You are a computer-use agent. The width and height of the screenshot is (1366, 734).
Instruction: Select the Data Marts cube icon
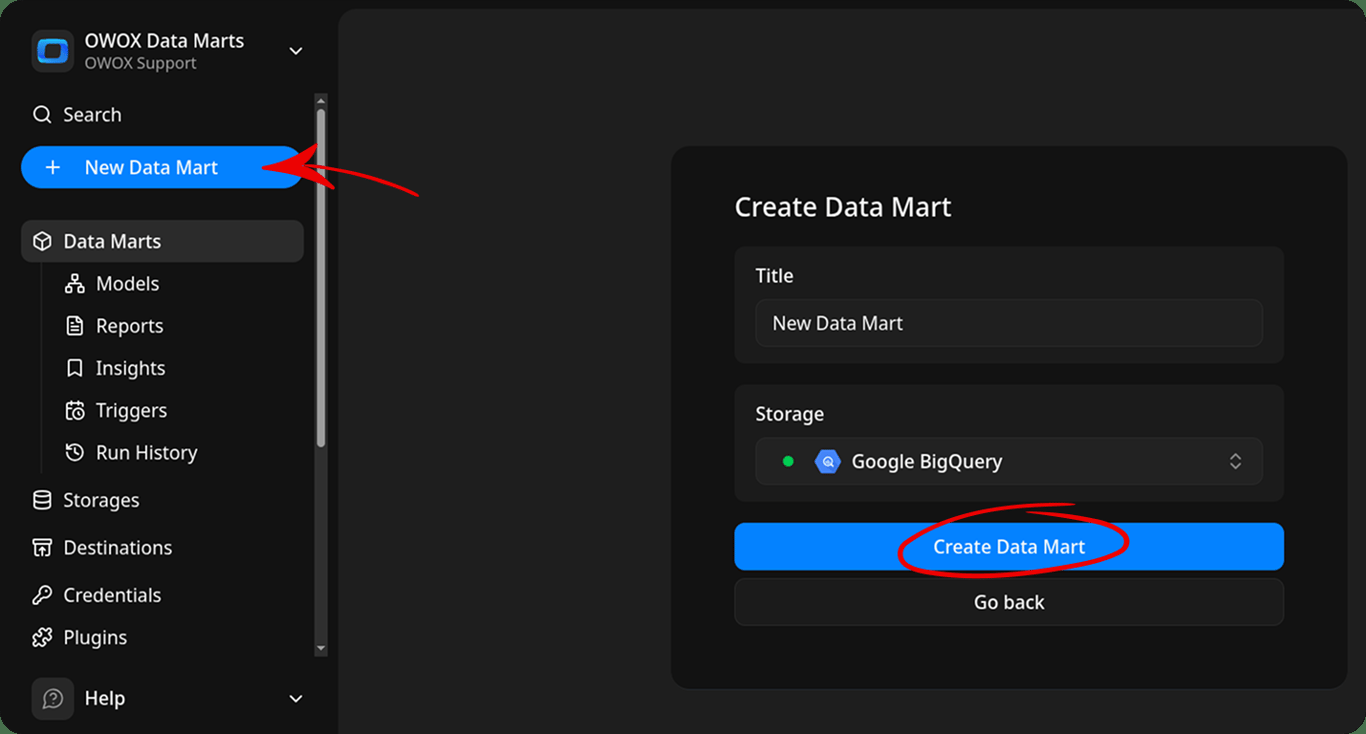point(42,242)
